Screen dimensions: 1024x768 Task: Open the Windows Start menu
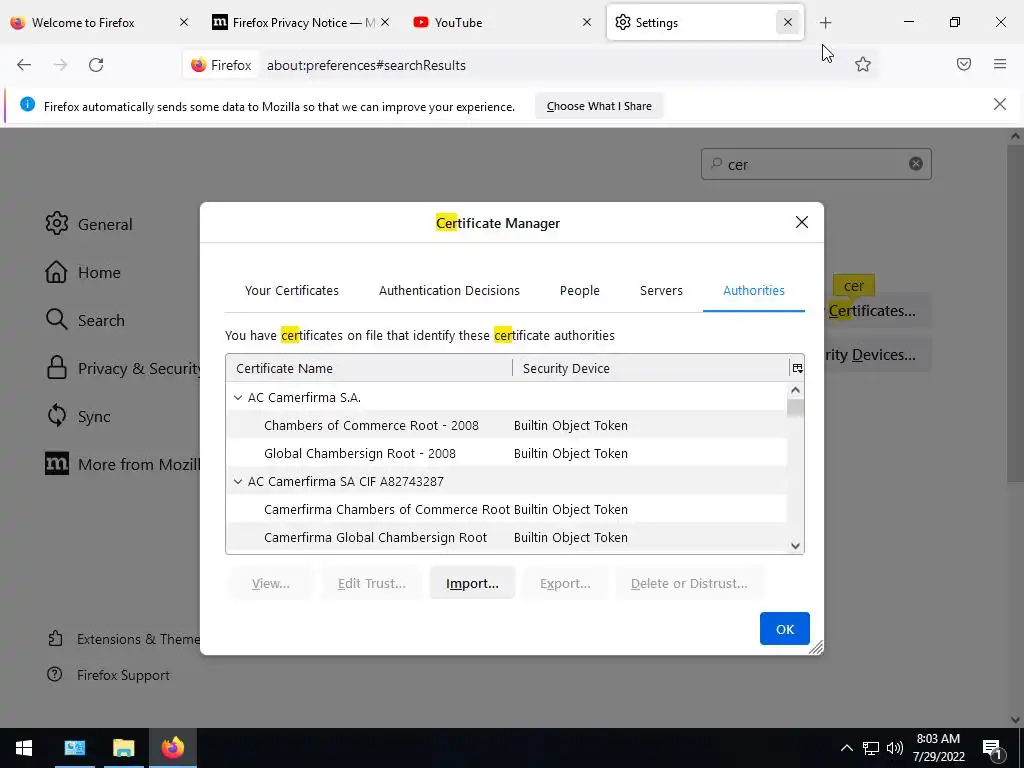(x=24, y=748)
